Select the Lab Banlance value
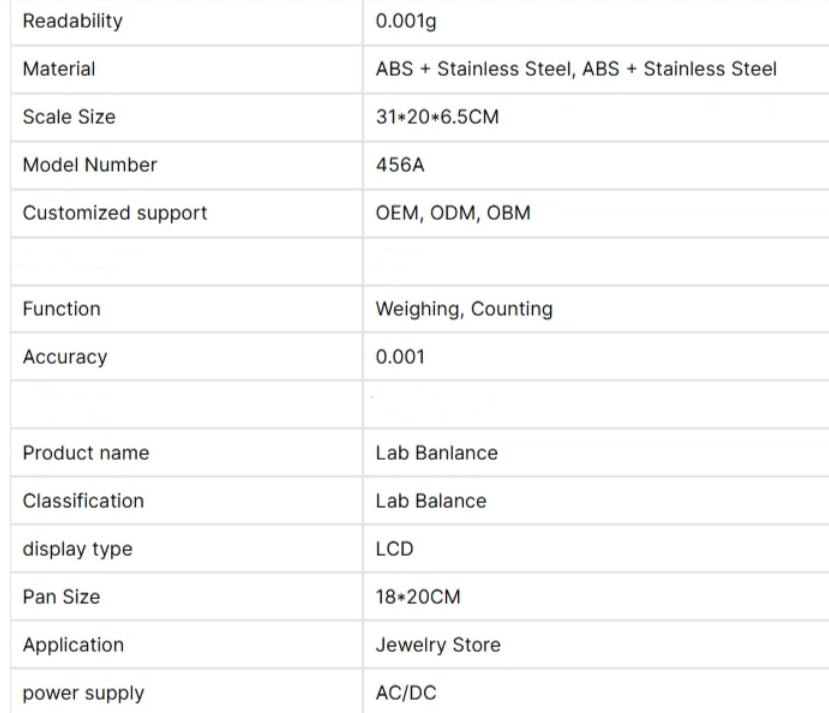 click(x=437, y=453)
